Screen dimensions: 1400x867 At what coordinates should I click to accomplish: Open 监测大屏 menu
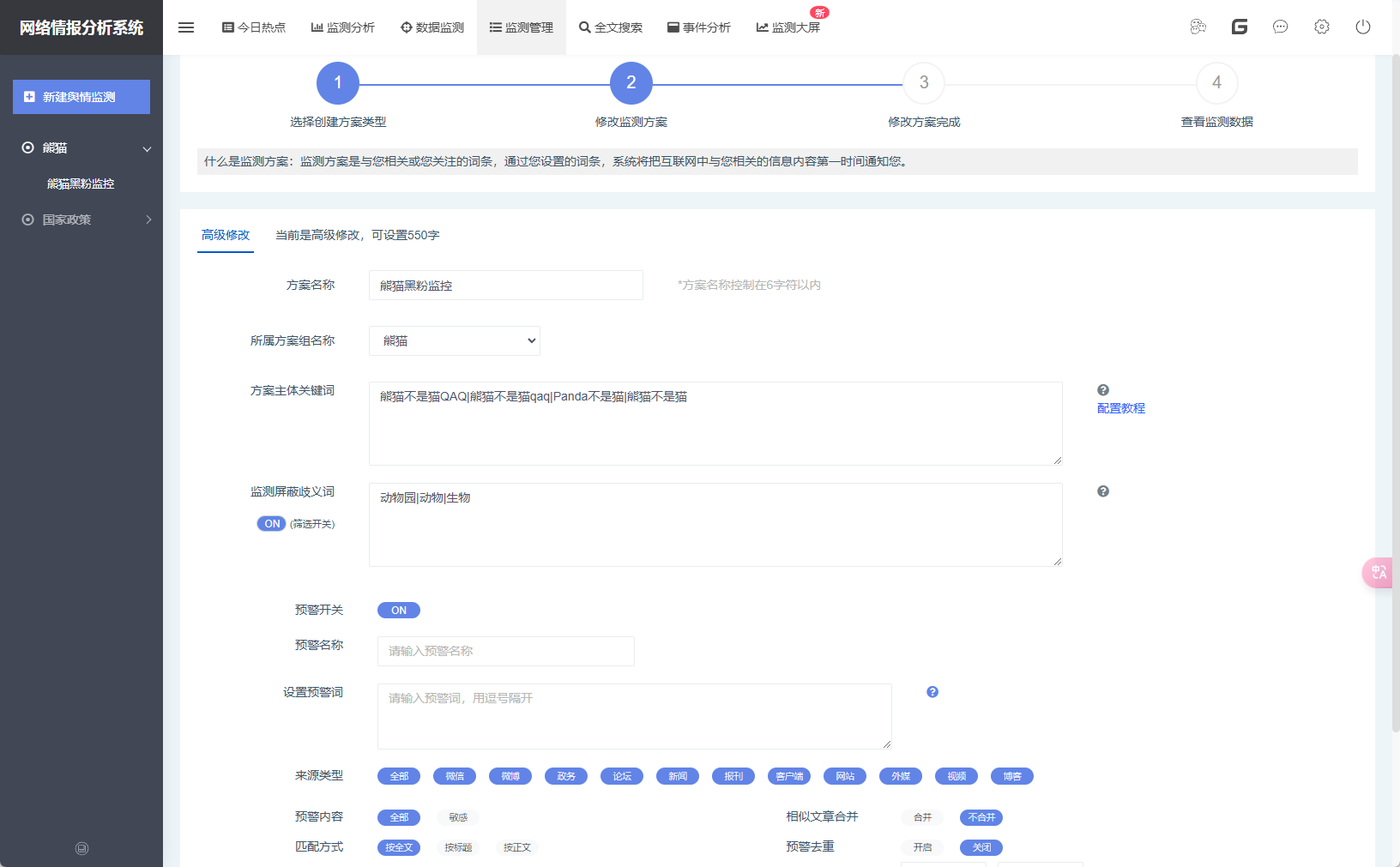(788, 27)
